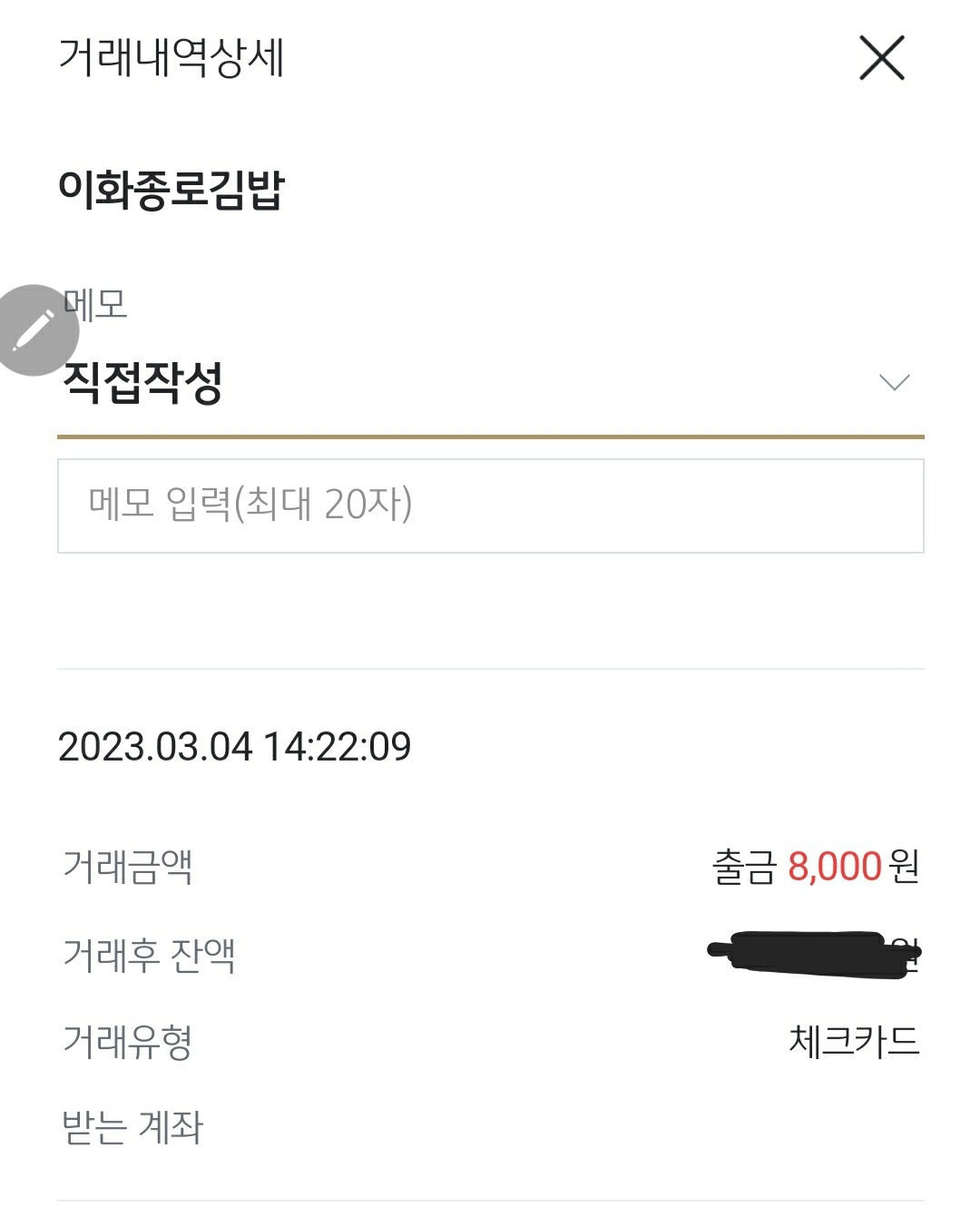Expand the memo chevron arrow
The width and height of the screenshot is (980, 1207).
click(x=895, y=383)
